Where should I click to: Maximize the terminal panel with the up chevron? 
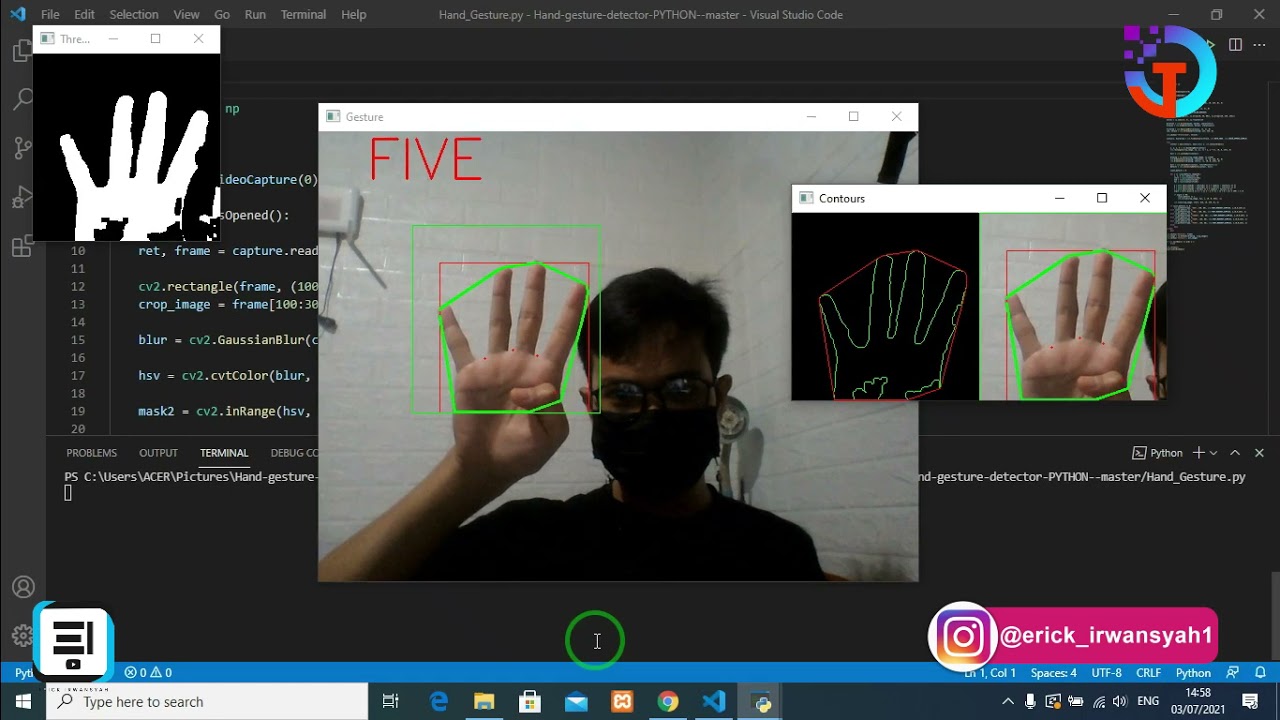pyautogui.click(x=1235, y=453)
